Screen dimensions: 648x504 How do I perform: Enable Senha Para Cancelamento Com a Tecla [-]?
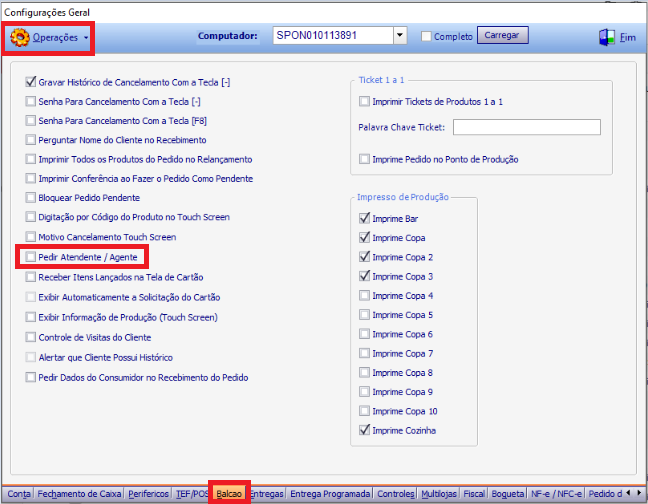(x=31, y=101)
